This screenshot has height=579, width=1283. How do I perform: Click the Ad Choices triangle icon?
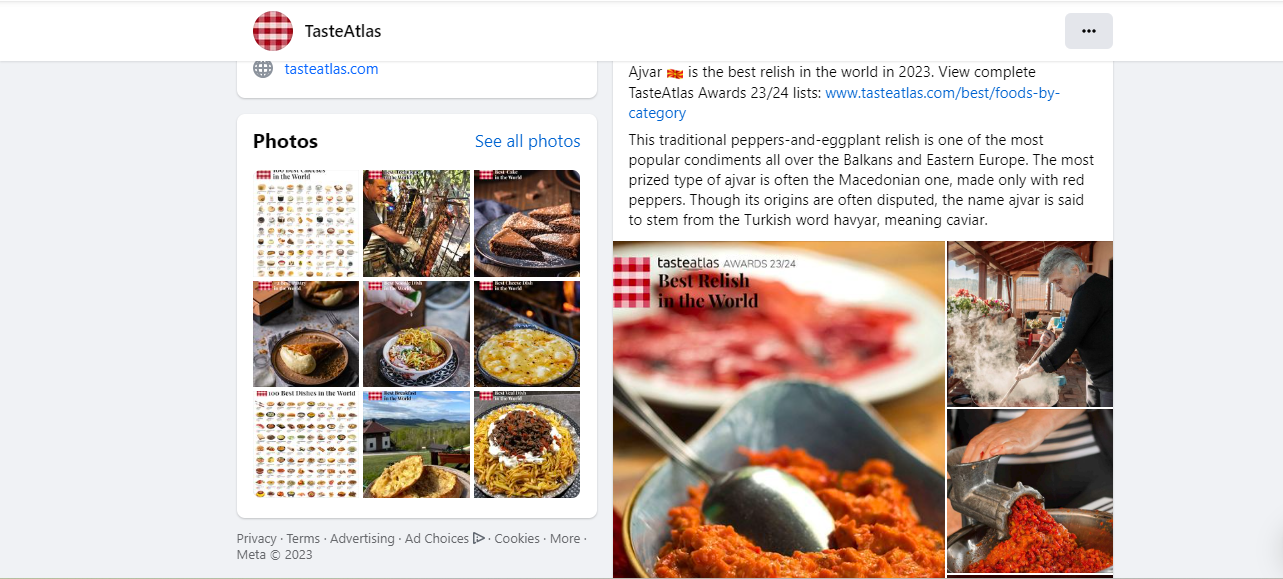click(x=479, y=538)
